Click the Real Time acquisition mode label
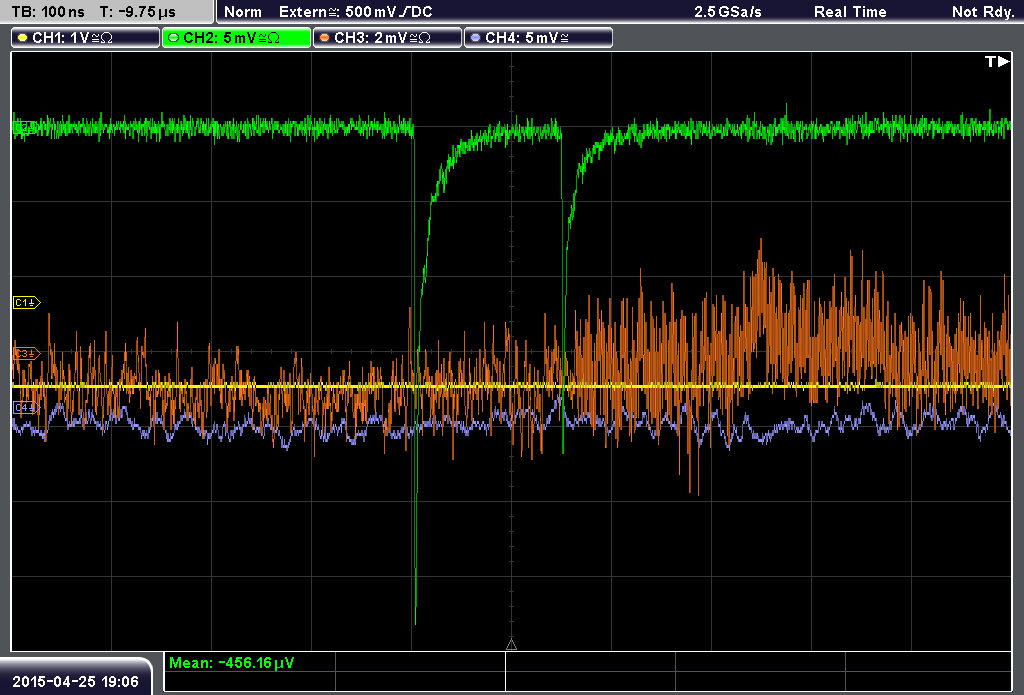The image size is (1024, 695). point(850,12)
